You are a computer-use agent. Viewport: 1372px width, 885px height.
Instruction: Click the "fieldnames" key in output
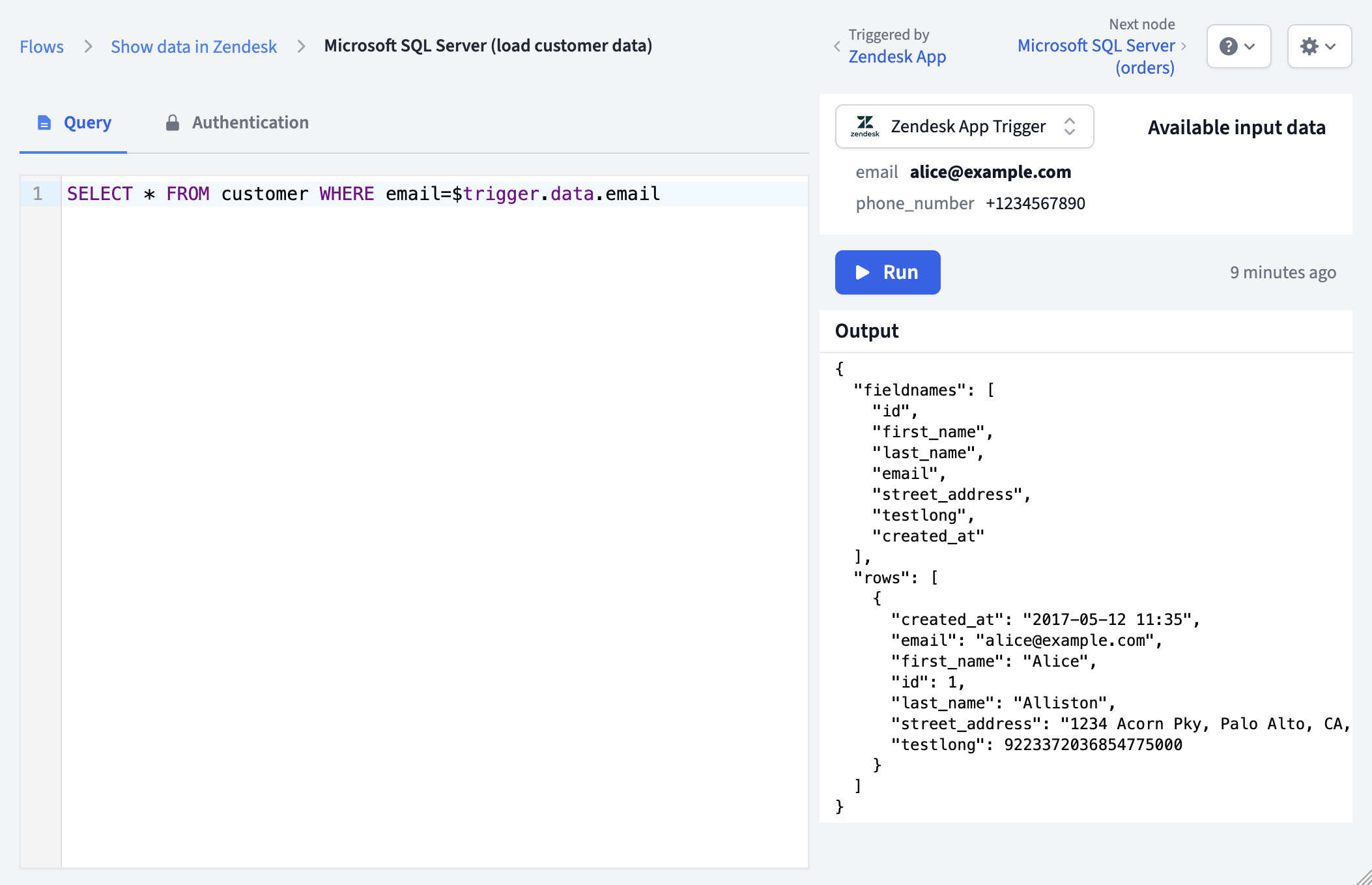coord(910,390)
